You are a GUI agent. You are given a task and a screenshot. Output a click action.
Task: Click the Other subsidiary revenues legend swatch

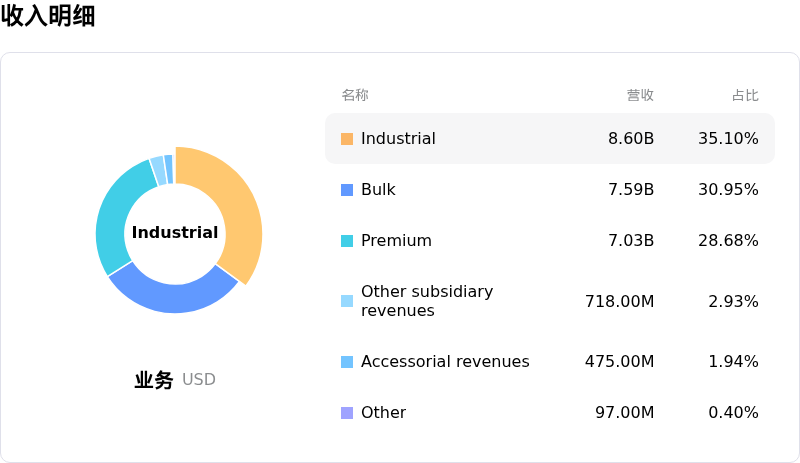click(x=347, y=301)
